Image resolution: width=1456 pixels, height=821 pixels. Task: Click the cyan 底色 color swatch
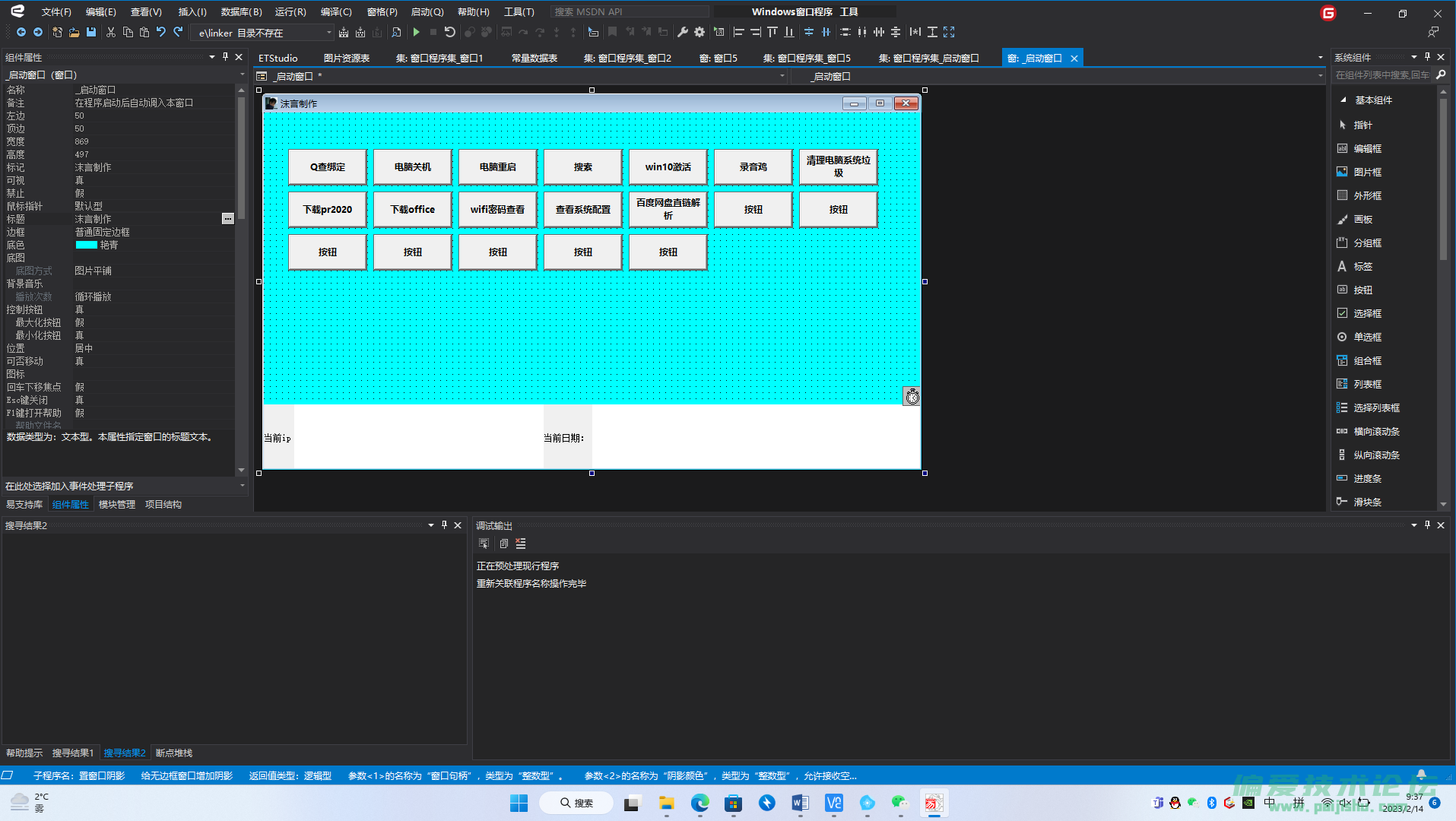pos(87,245)
